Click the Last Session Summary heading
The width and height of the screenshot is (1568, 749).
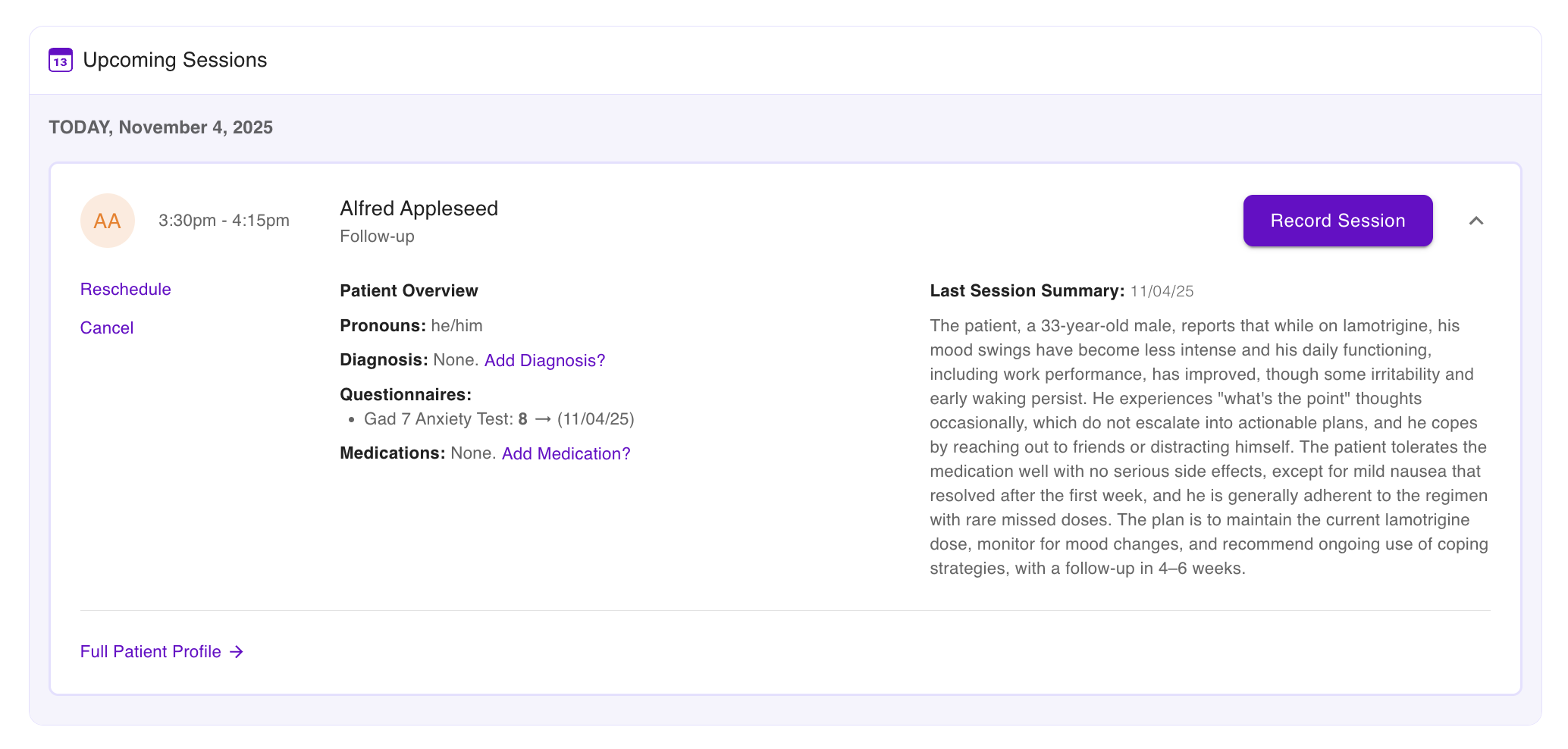(x=1027, y=291)
